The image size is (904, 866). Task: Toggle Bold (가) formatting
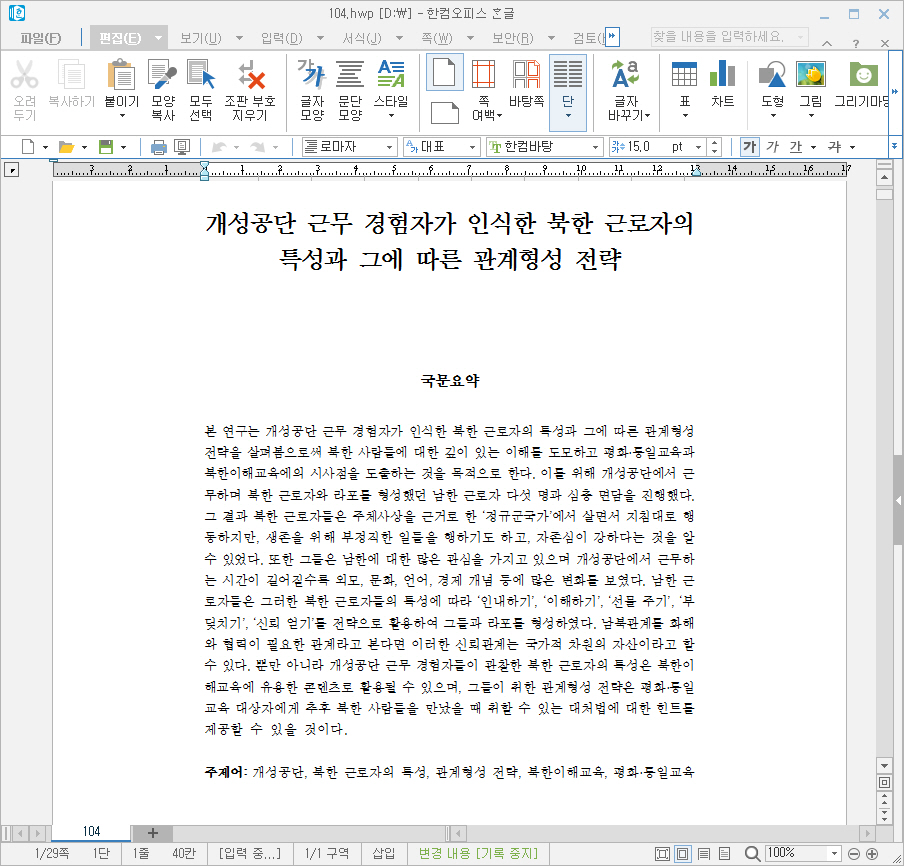coord(749,147)
